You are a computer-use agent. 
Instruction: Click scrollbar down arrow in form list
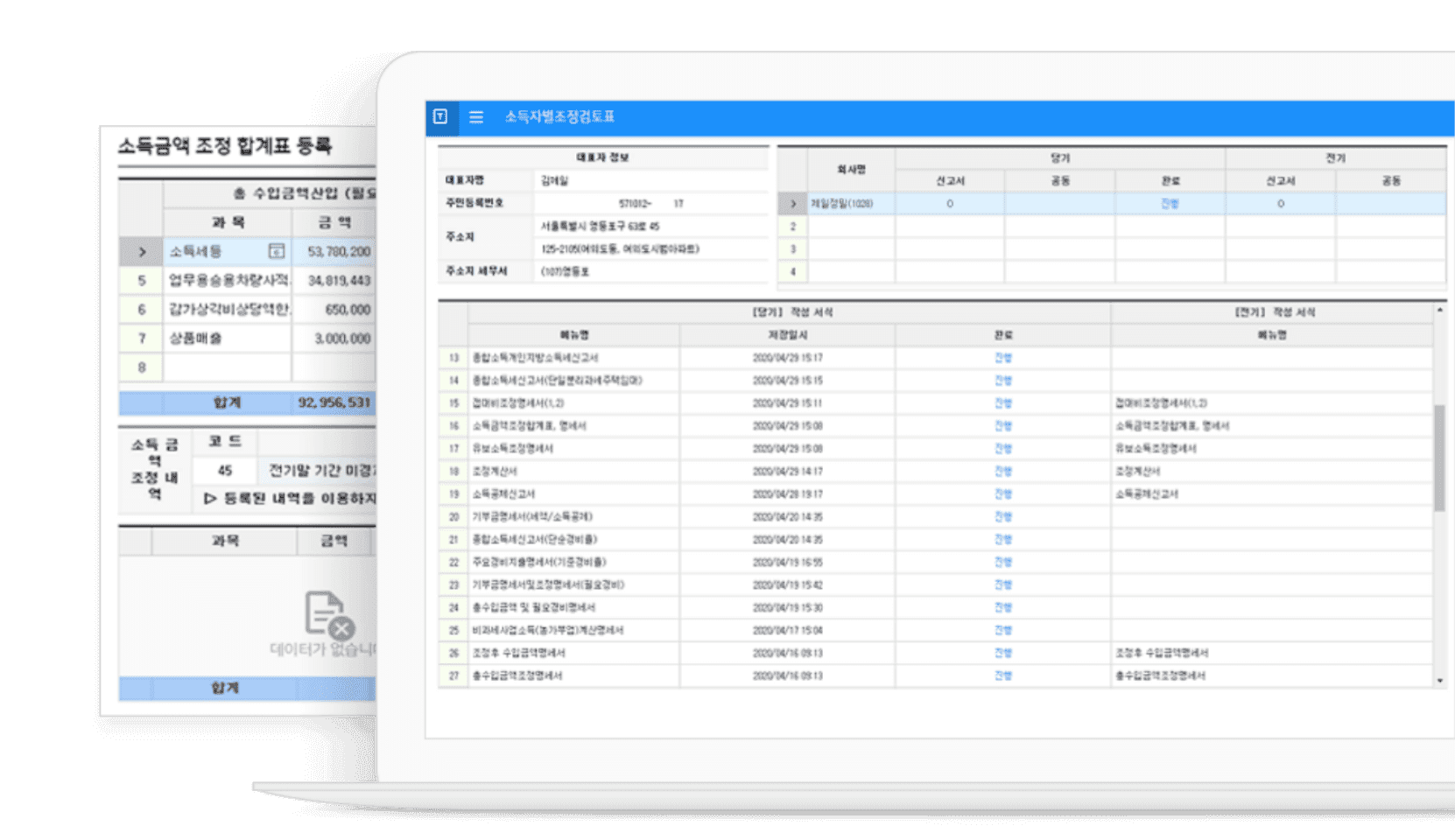pyautogui.click(x=1439, y=680)
